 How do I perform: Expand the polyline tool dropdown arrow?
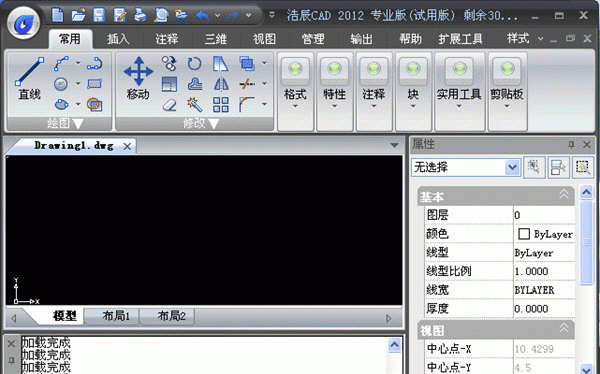(78, 63)
